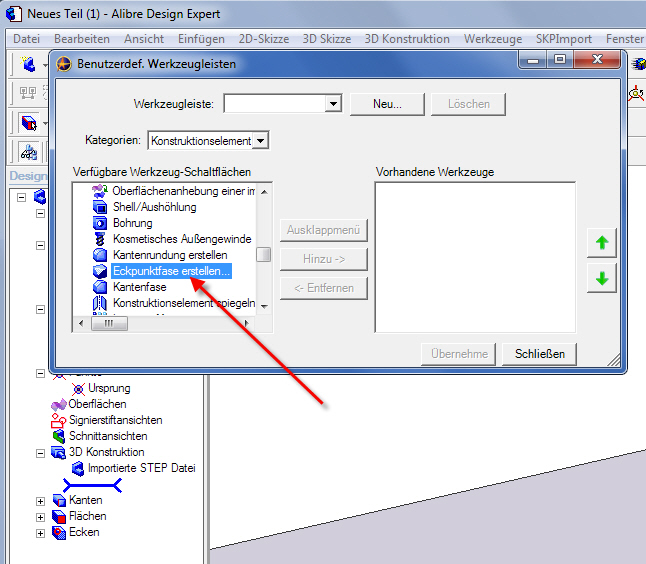Screen dimensions: 646x564
Task: Select Signierstiftansichten tree item
Action: click(x=116, y=420)
